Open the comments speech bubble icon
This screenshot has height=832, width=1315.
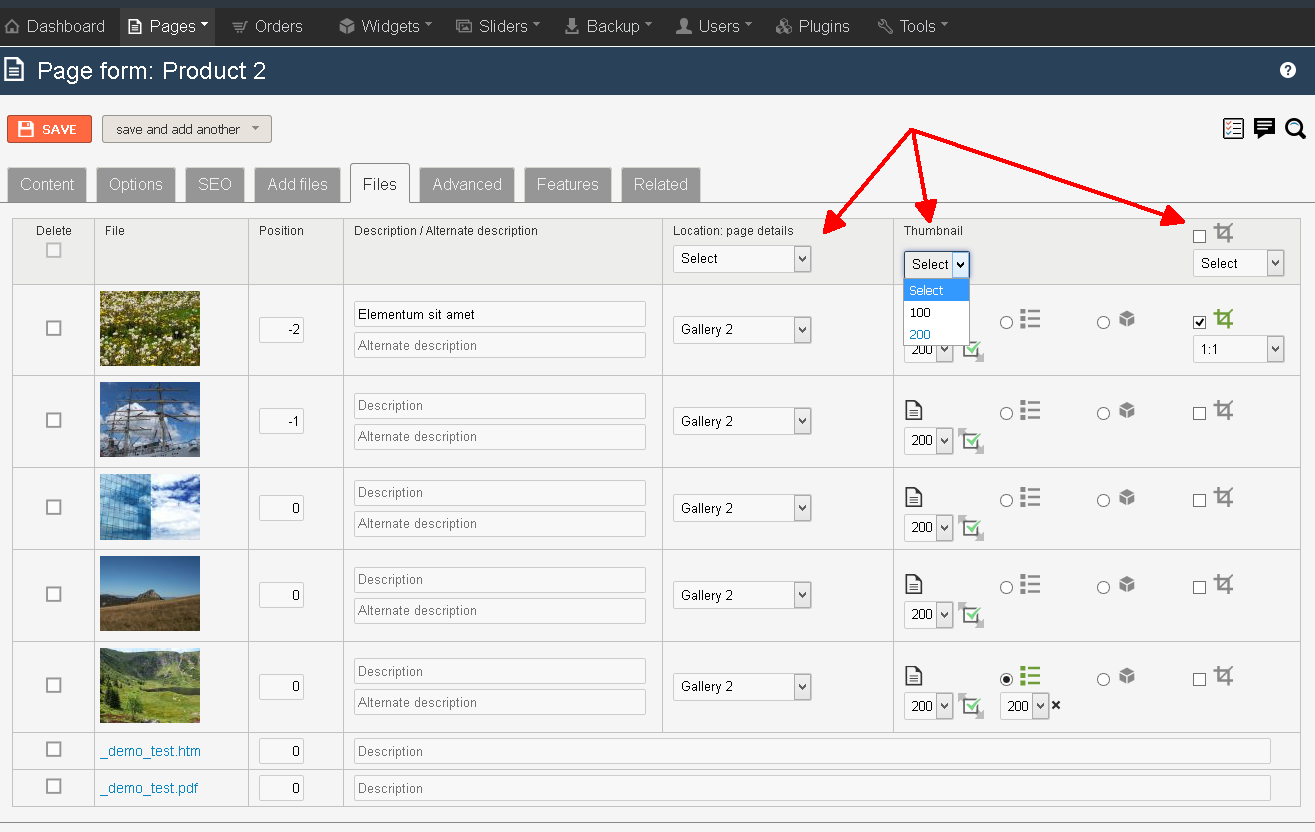[1264, 128]
